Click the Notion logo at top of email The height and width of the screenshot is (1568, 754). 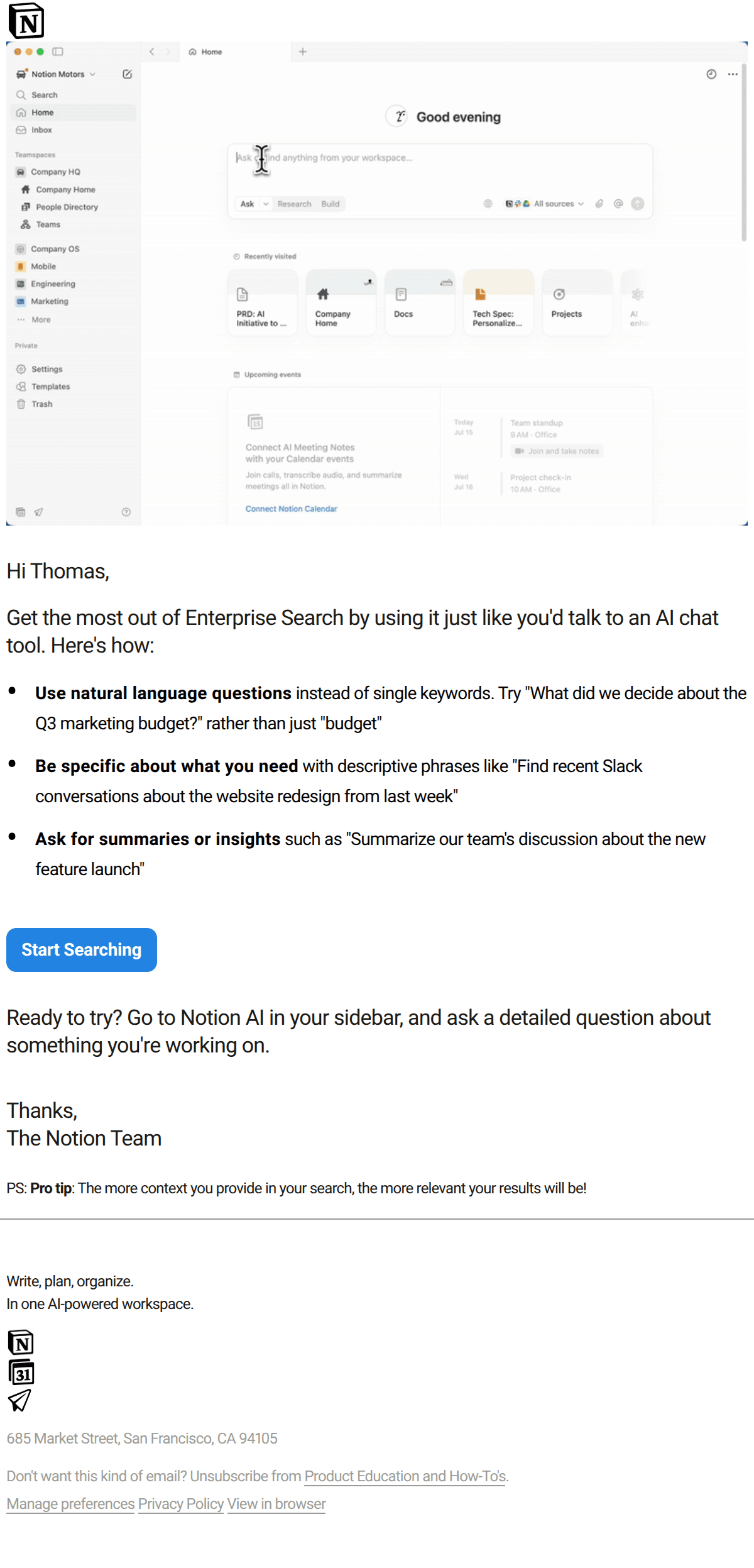pyautogui.click(x=26, y=21)
